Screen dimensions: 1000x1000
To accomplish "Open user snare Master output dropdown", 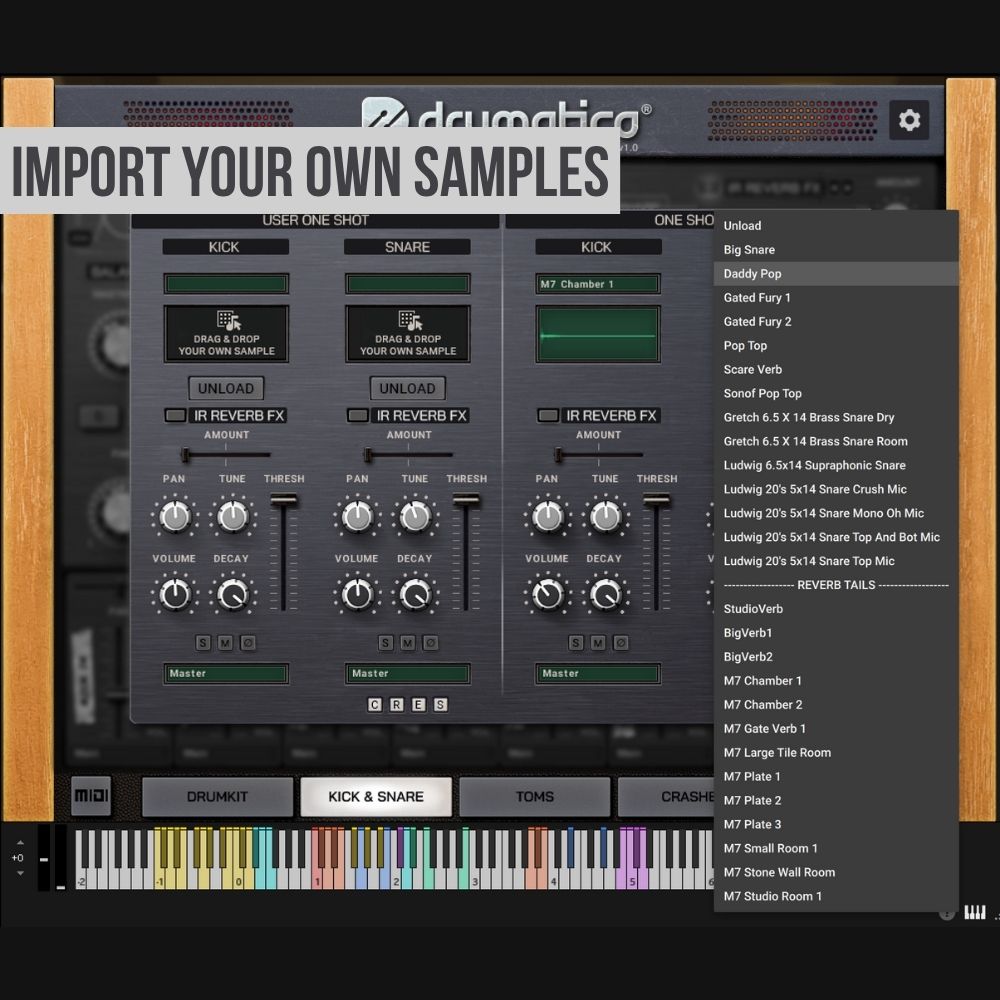I will click(x=408, y=673).
